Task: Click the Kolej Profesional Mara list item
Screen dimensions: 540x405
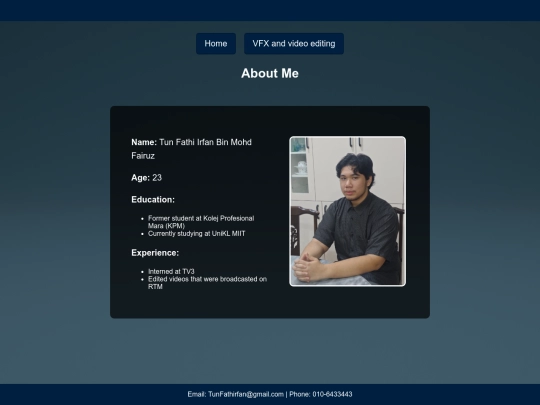Action: [x=201, y=222]
